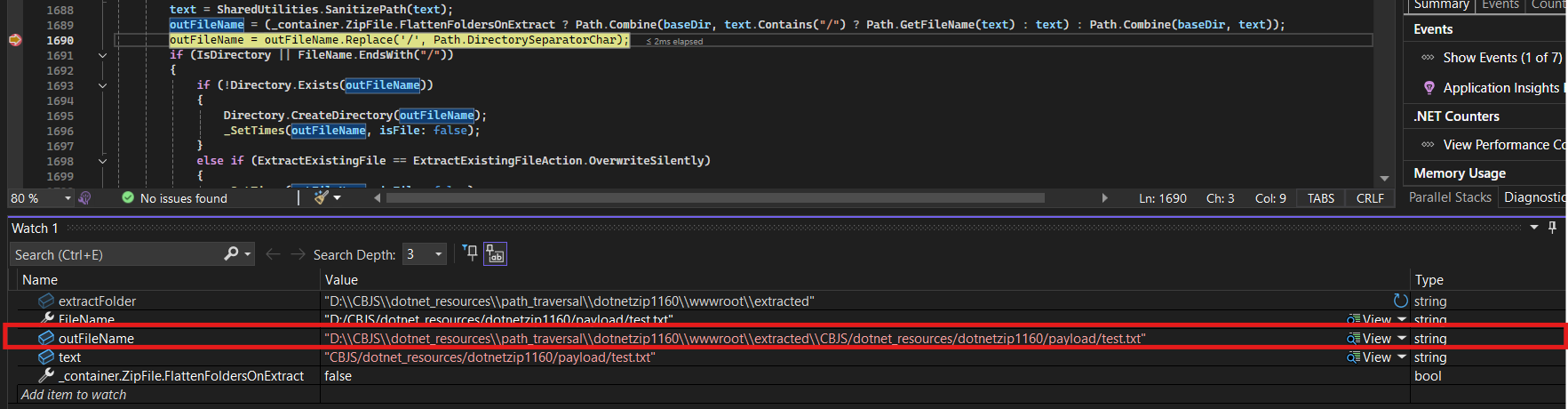Viewport: 1568px width, 409px height.
Task: Pin the Watch 1 window
Action: pyautogui.click(x=1552, y=228)
